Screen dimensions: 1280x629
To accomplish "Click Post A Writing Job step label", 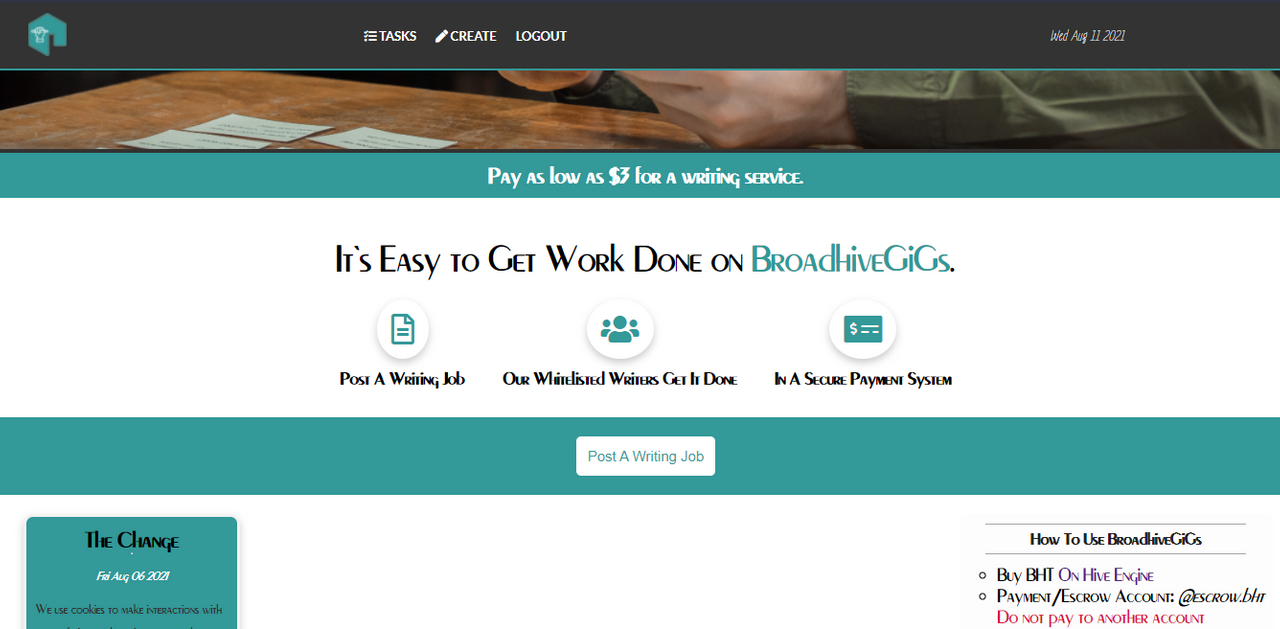I will pyautogui.click(x=402, y=379).
